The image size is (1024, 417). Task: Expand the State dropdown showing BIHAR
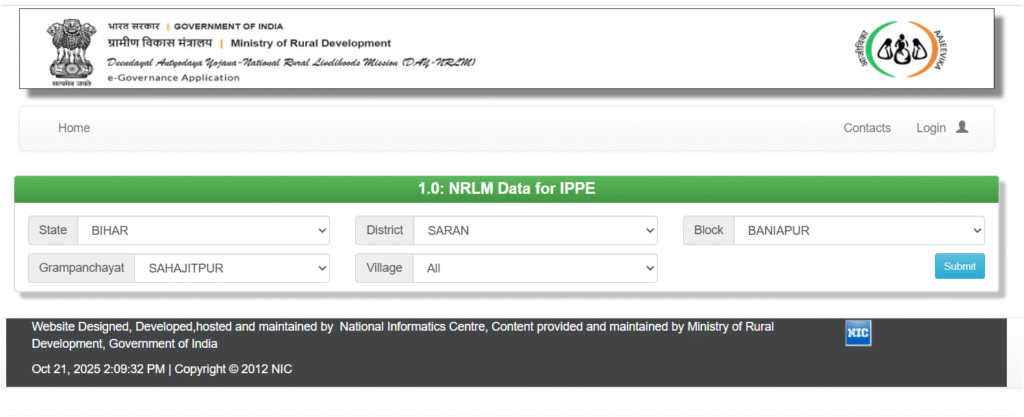203,231
